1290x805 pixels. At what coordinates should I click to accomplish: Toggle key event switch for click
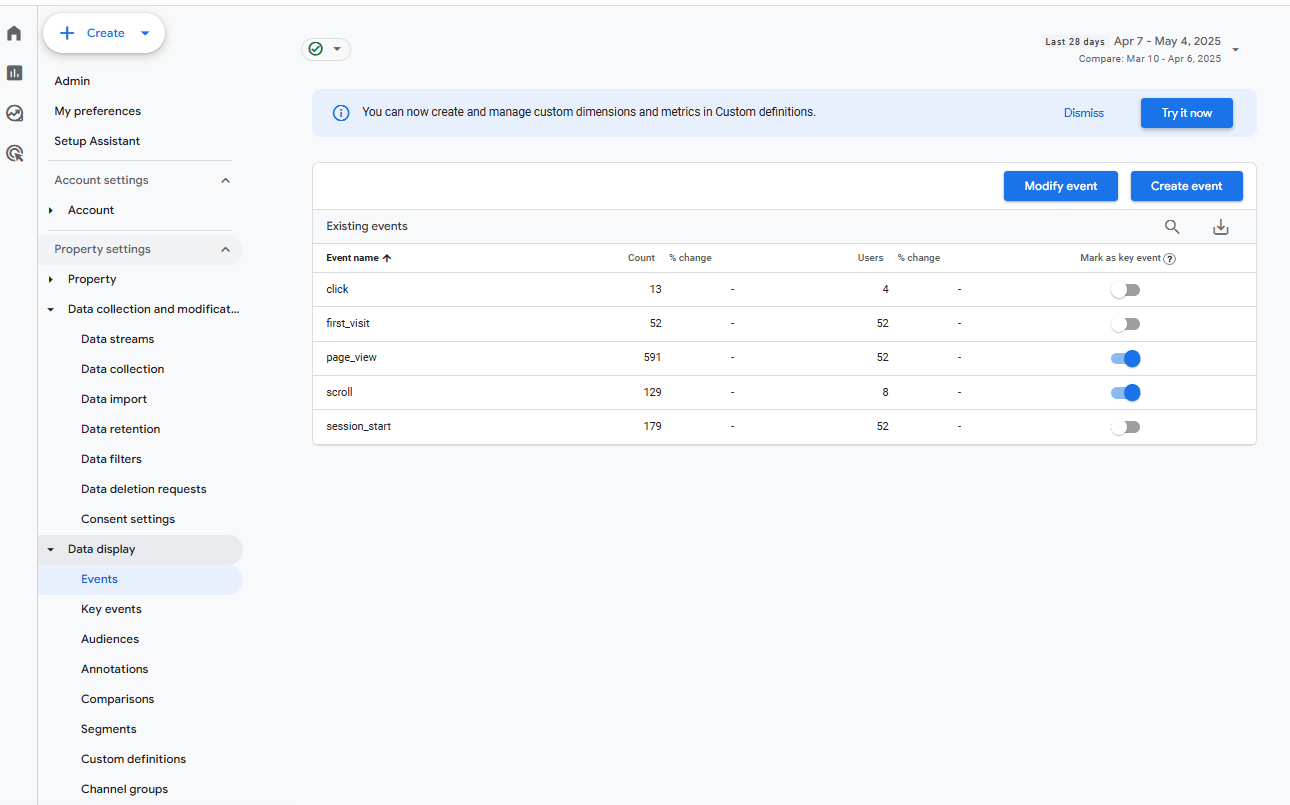click(1125, 290)
